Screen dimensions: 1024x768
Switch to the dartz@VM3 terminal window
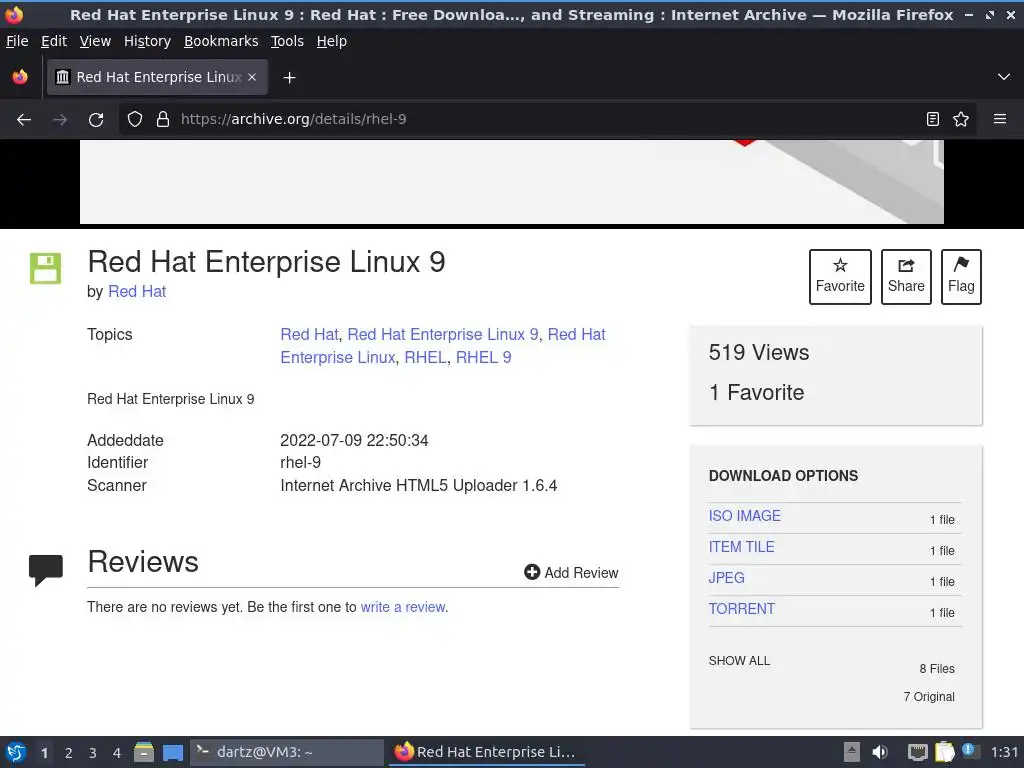(x=287, y=752)
